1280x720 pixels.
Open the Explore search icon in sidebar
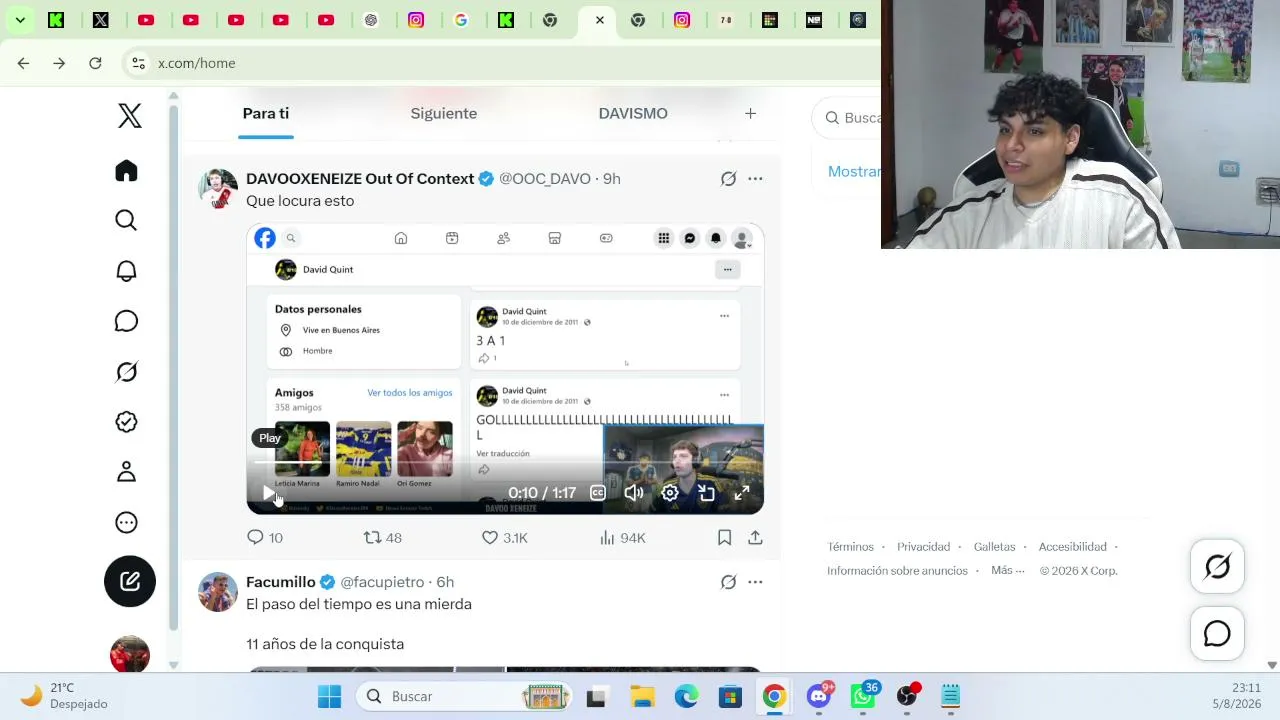point(126,220)
